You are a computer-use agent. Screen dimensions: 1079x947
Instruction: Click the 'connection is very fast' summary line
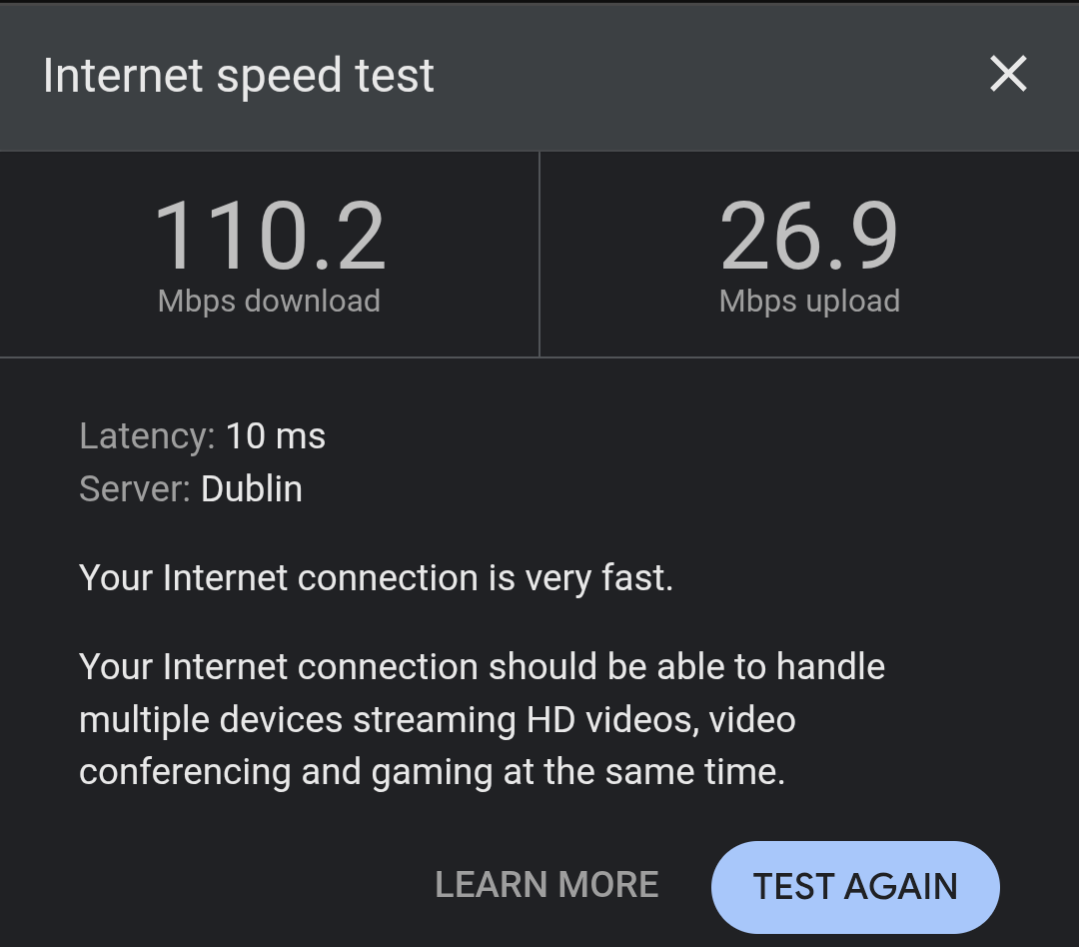(376, 578)
